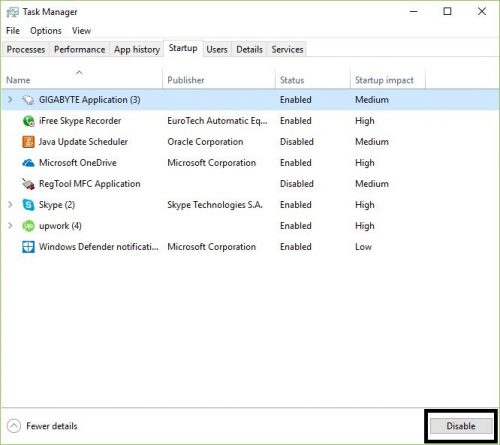Expand the upwork (4) group
The image size is (500, 445).
pos(10,225)
